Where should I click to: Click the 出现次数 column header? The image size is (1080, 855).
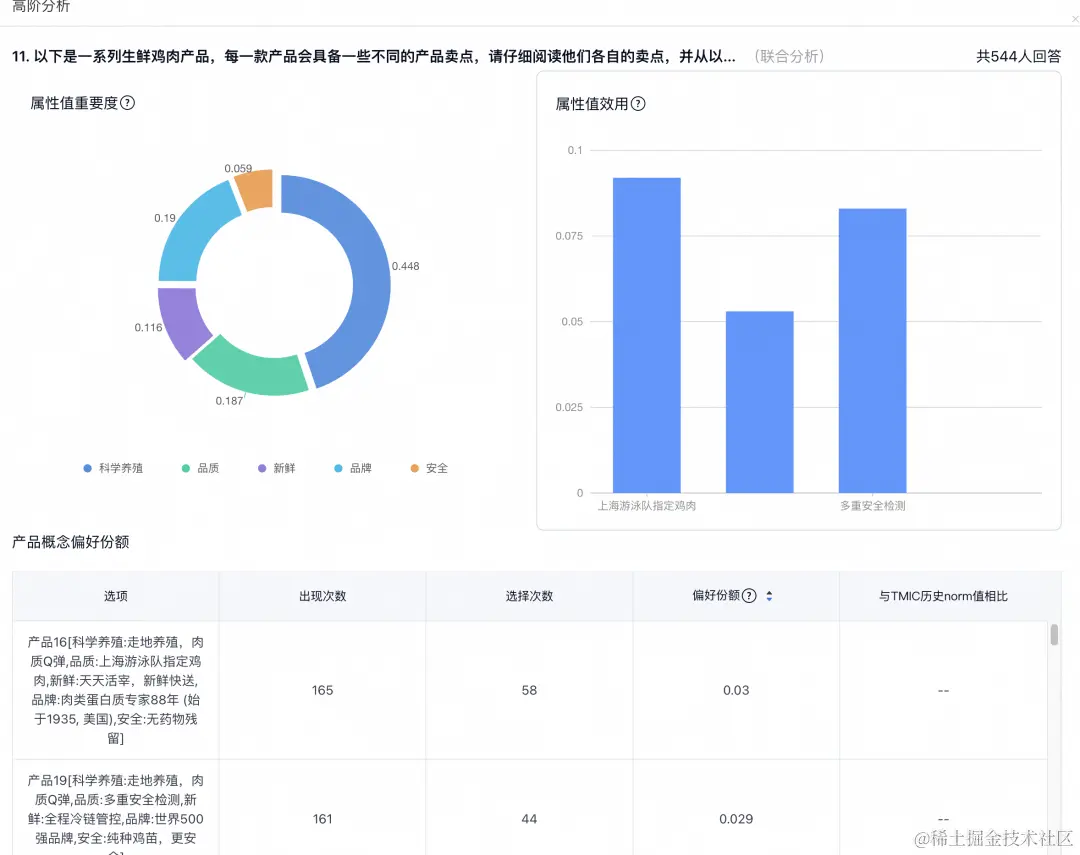322,596
